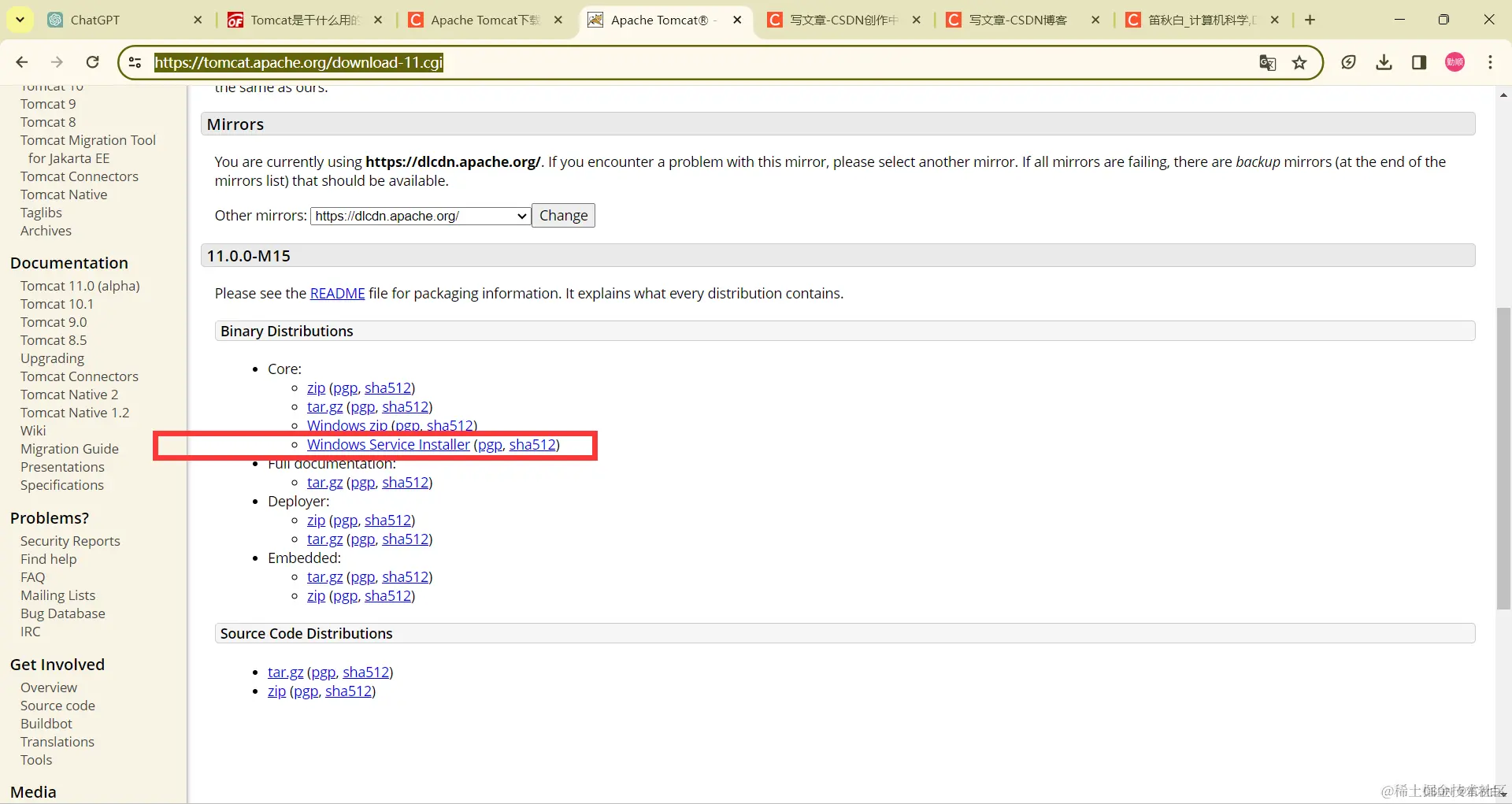The width and height of the screenshot is (1512, 804).
Task: Open the Taglibs sidebar link
Action: click(41, 213)
